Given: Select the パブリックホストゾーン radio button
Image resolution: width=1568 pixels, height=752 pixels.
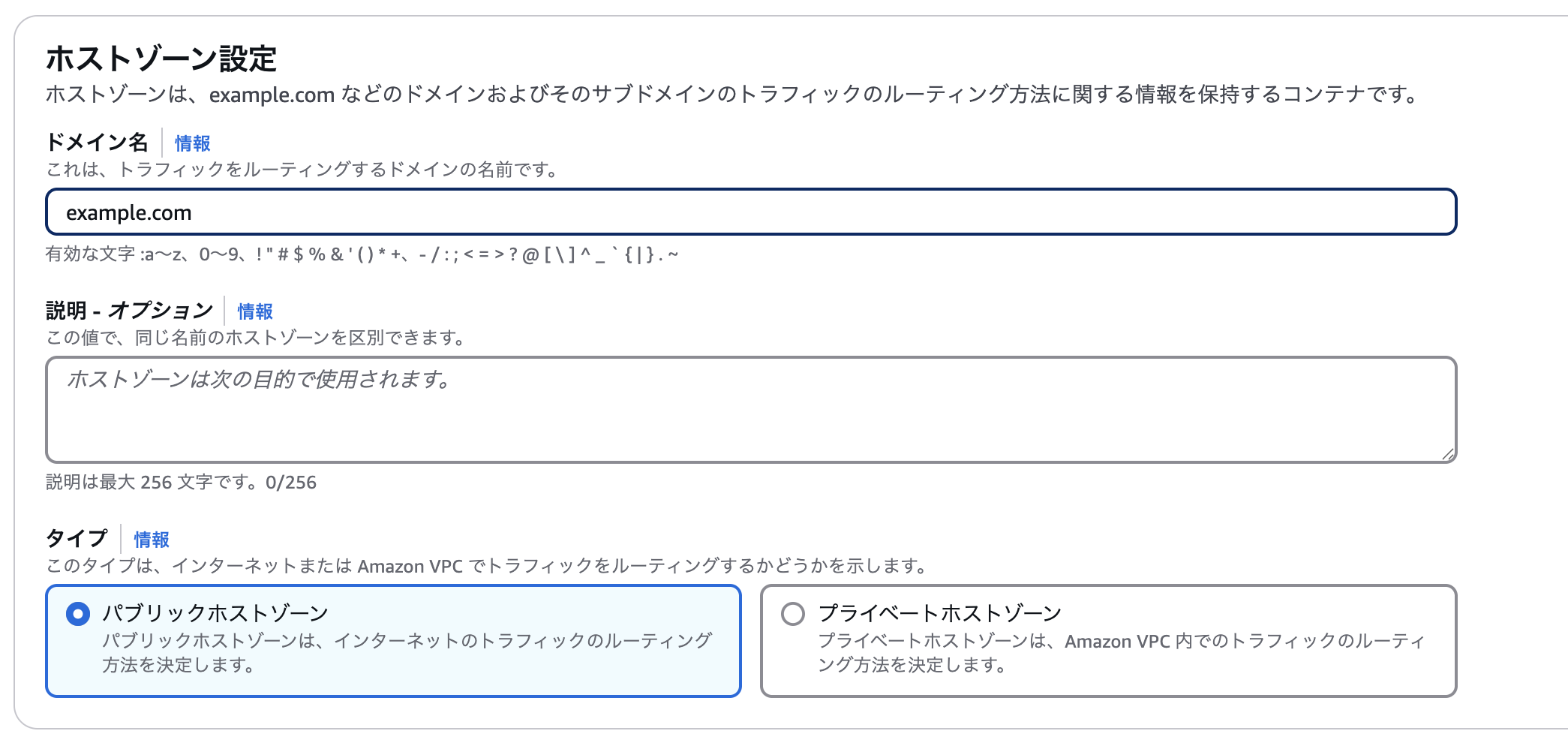Looking at the screenshot, I should (78, 614).
